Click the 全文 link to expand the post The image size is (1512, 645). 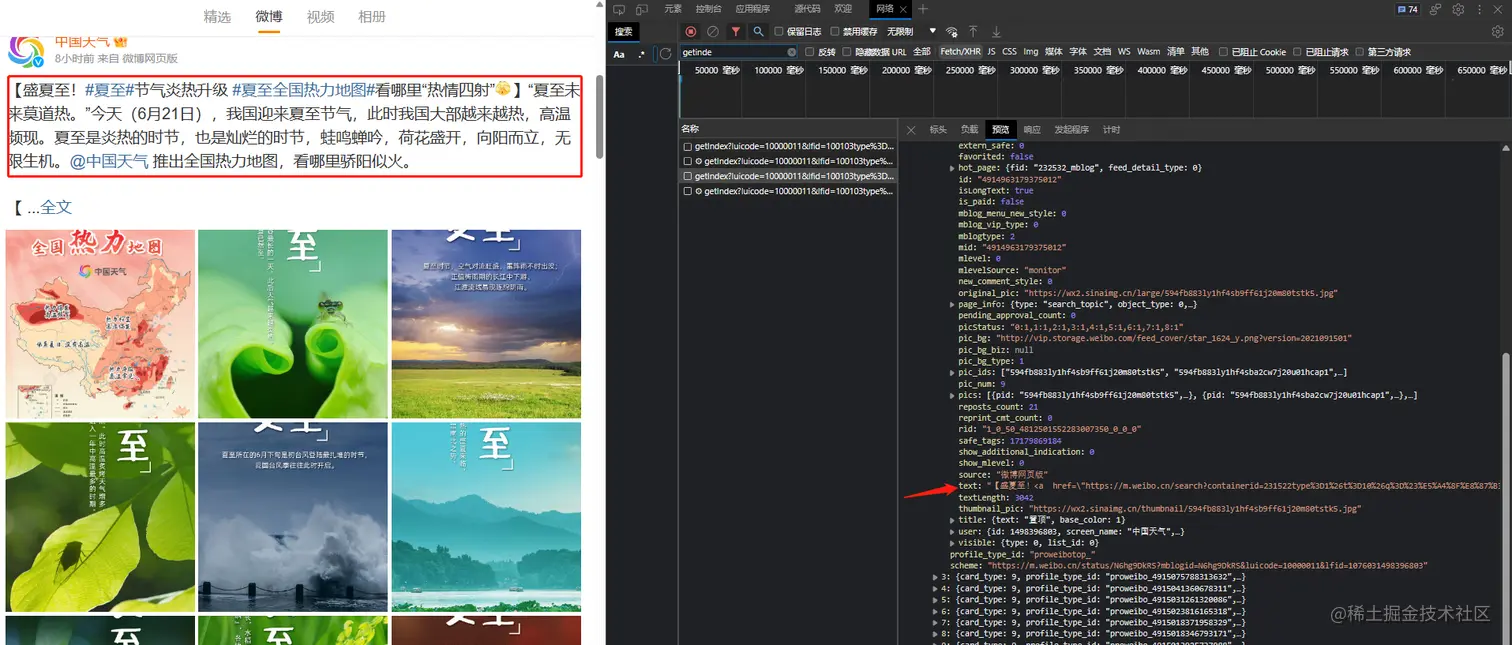coord(56,207)
